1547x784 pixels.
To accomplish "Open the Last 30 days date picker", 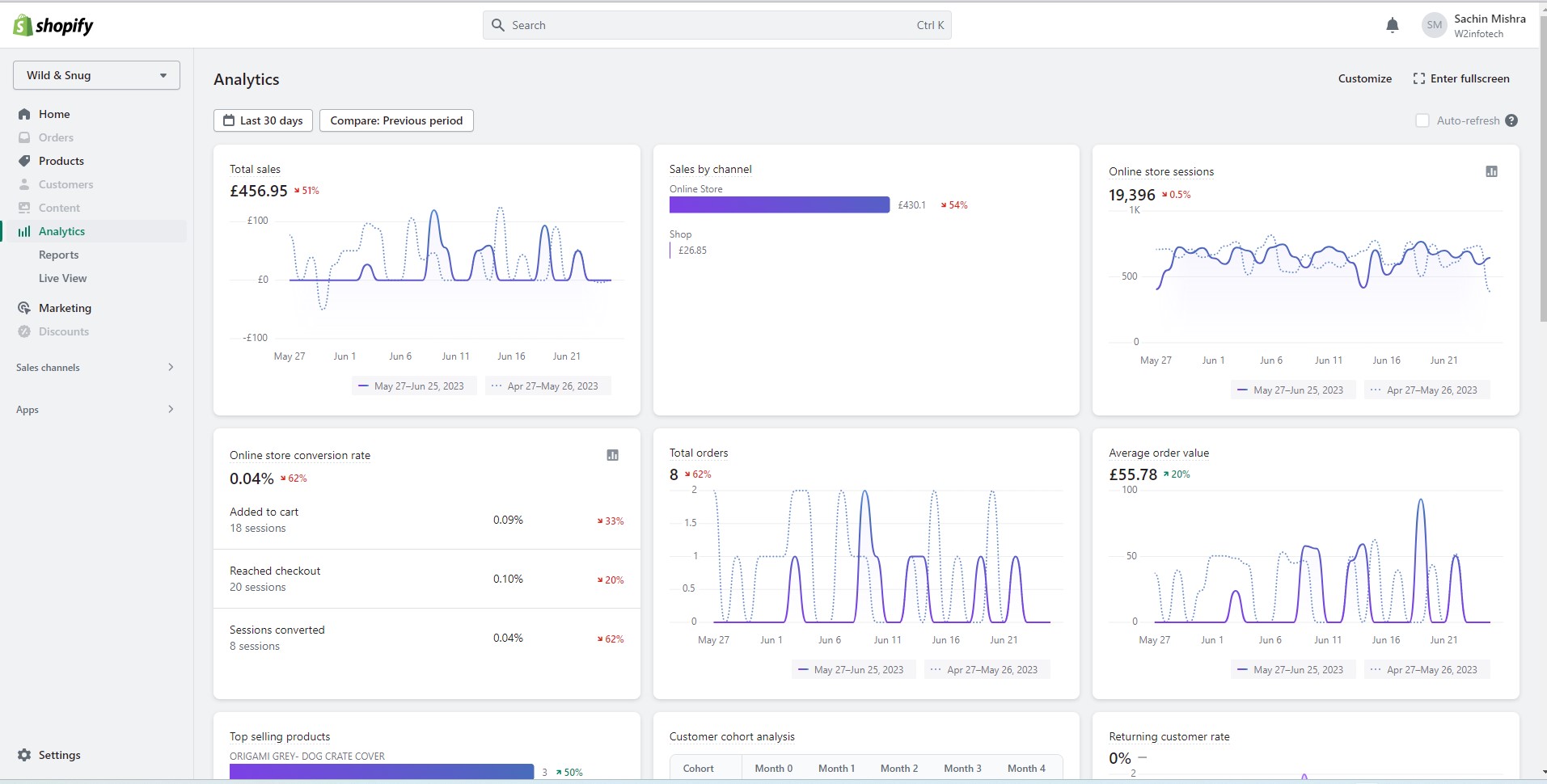I will (263, 120).
